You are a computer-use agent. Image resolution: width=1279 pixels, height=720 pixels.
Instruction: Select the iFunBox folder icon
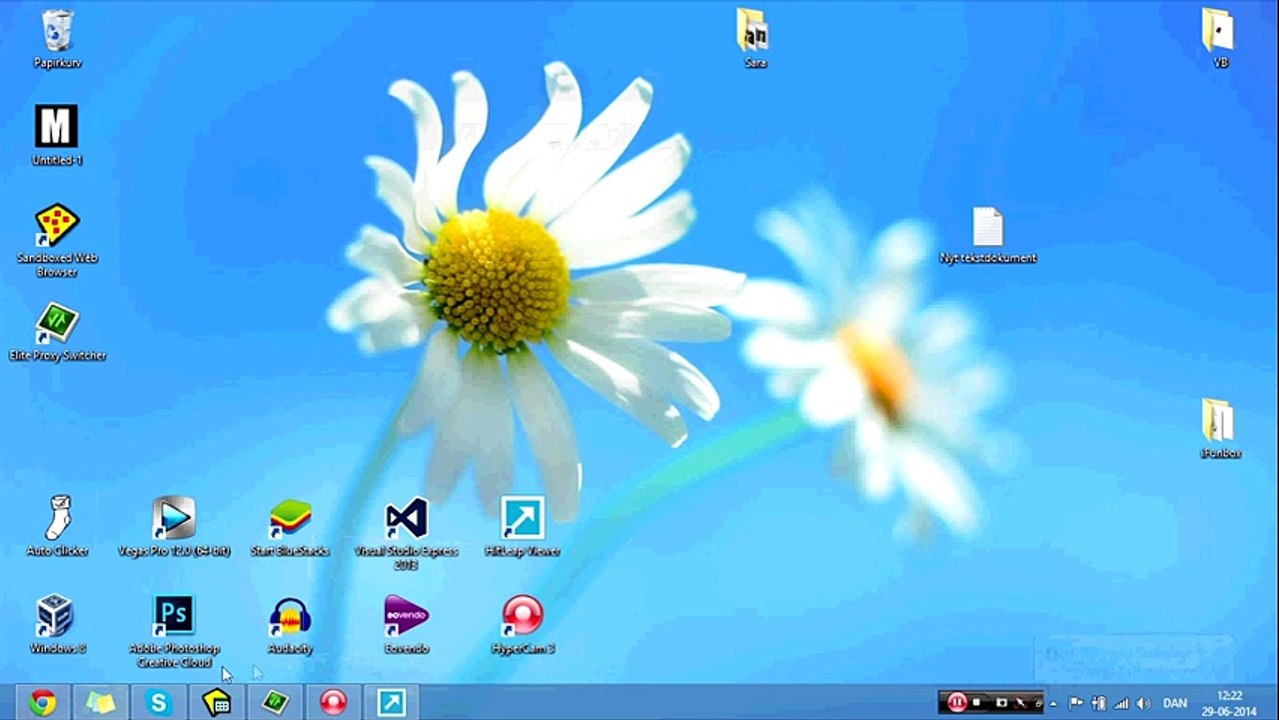pyautogui.click(x=1219, y=428)
